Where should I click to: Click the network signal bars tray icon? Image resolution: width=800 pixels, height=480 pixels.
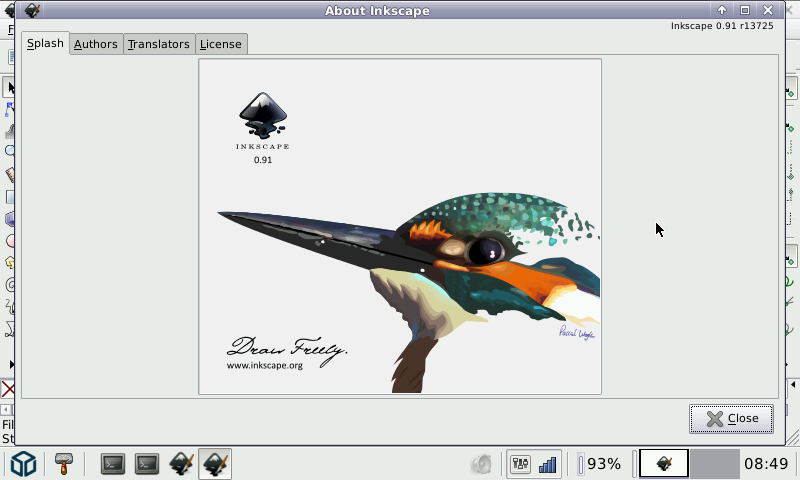547,464
